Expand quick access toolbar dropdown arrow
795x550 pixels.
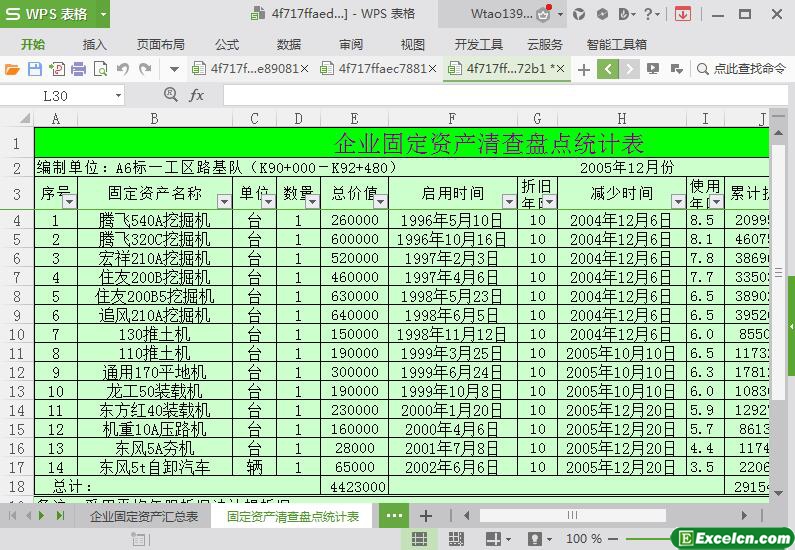tap(174, 69)
